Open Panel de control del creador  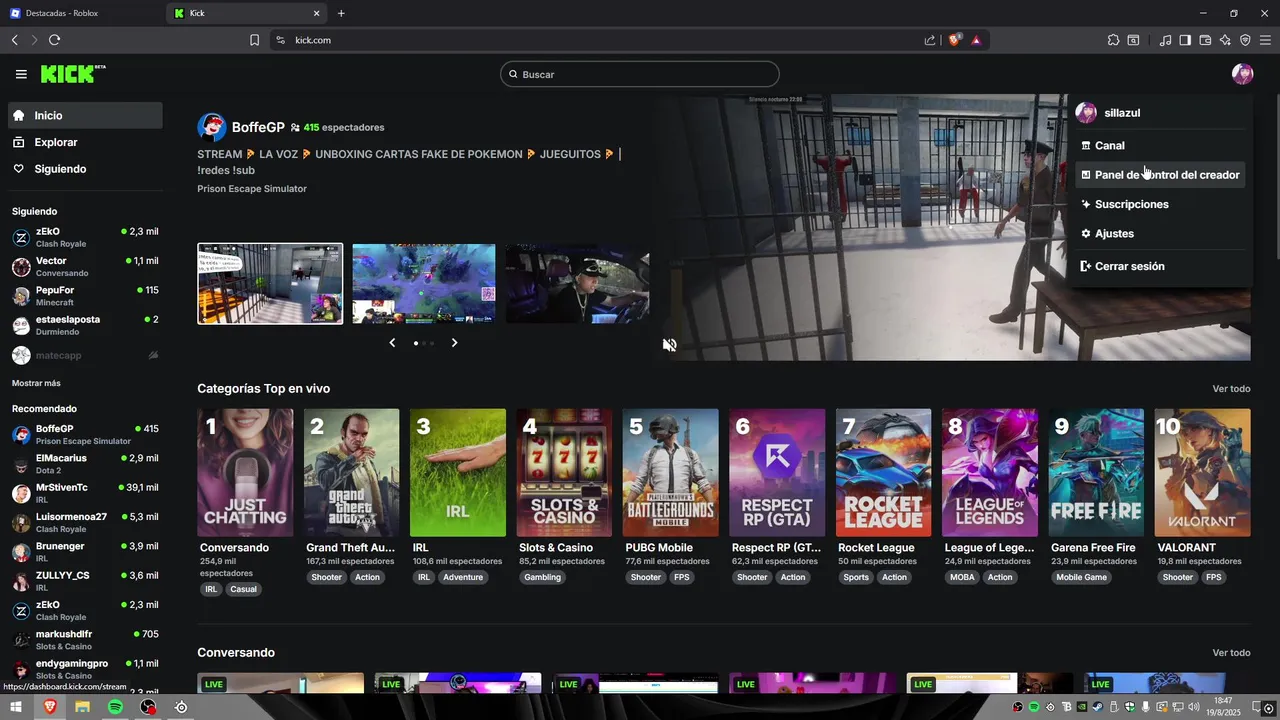coord(1161,175)
